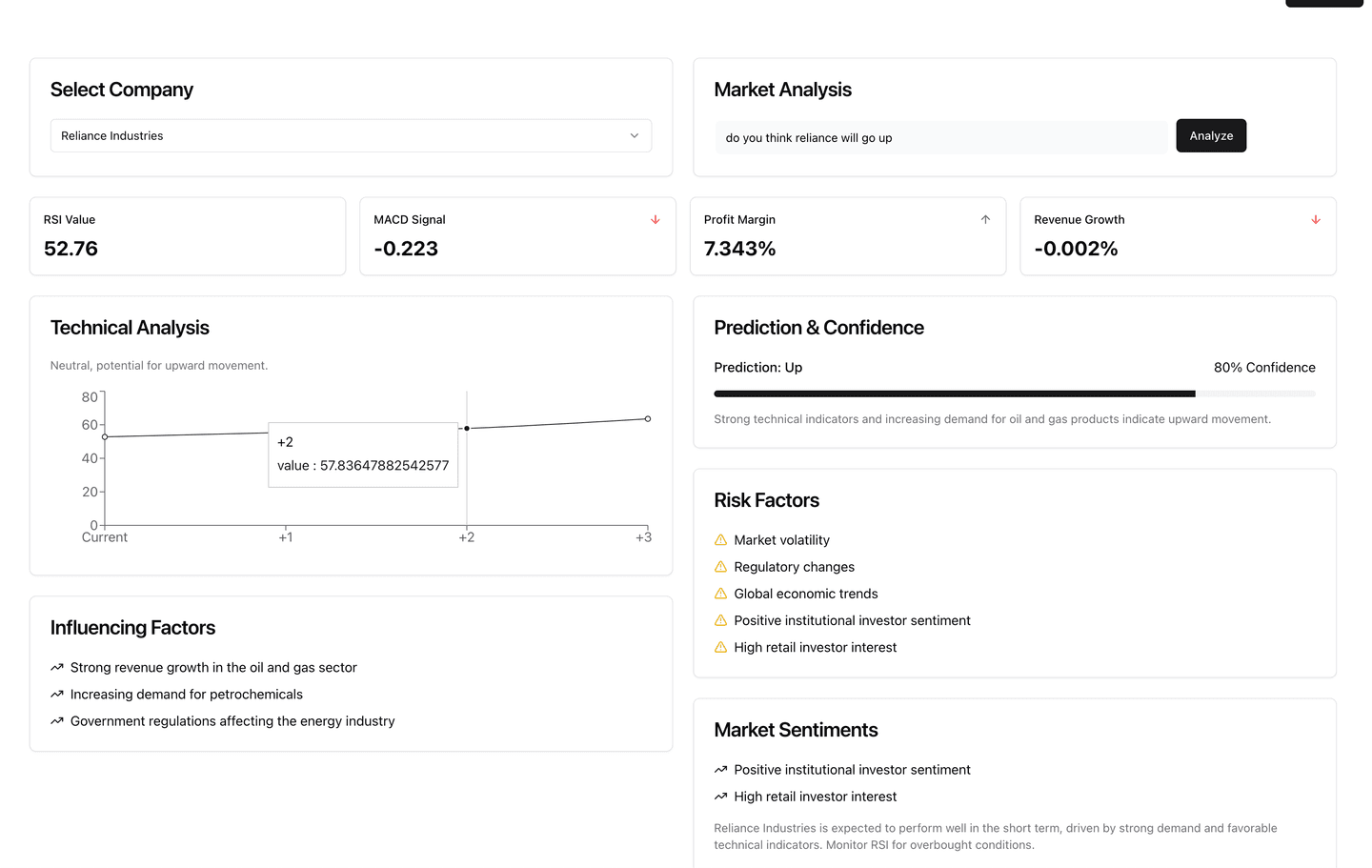Click warning icon beside Regulatory changes
1372x868 pixels.
pyautogui.click(x=721, y=567)
